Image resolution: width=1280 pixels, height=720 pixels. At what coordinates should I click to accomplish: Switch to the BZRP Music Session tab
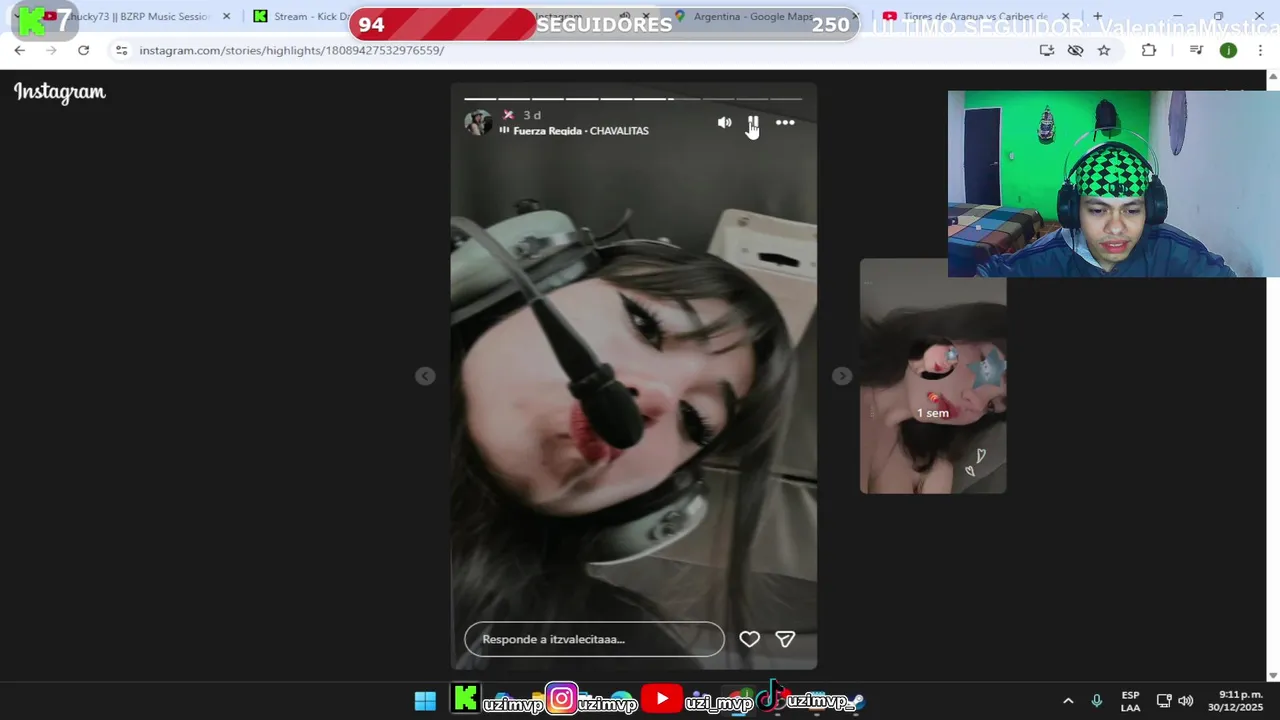pos(137,17)
